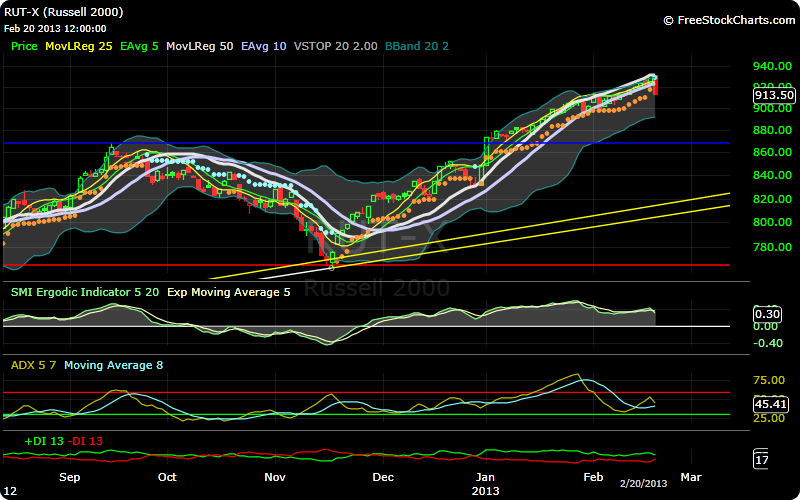The height and width of the screenshot is (500, 800).
Task: Click the 880.00 price axis label
Action: click(x=772, y=130)
